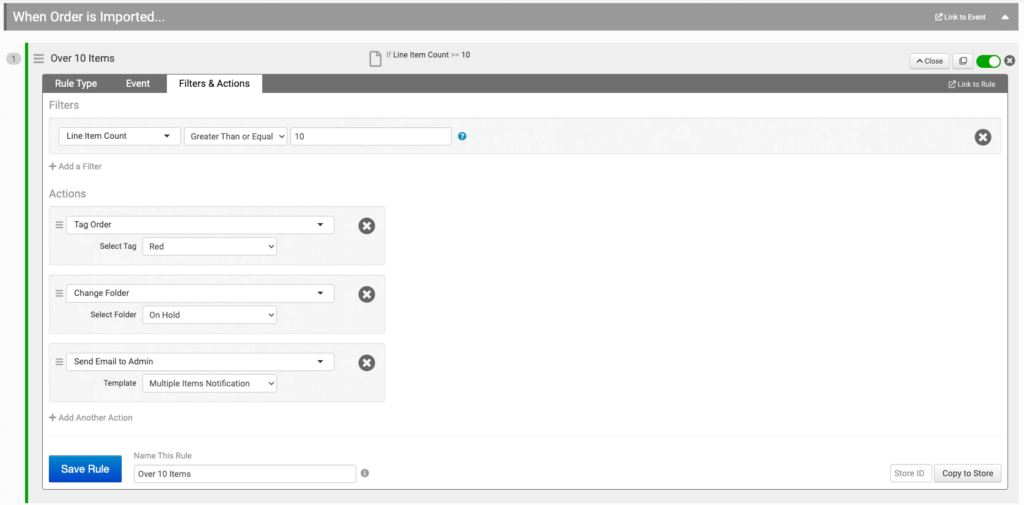Open the Select Folder dropdown showing On Hold
The width and height of the screenshot is (1024, 505).
(209, 314)
